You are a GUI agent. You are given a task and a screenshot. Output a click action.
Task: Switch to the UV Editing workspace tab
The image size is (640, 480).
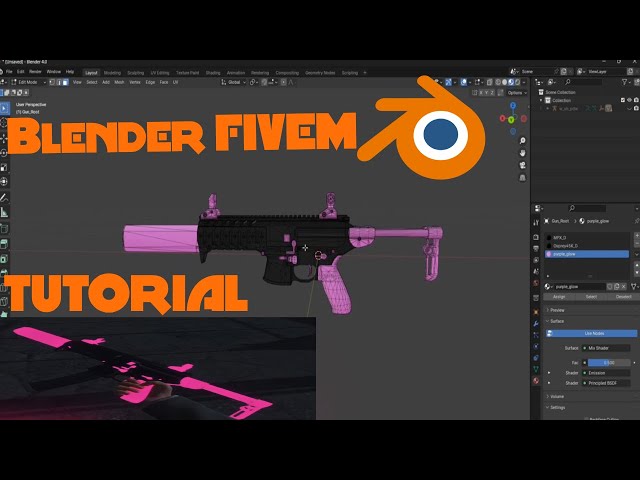160,73
